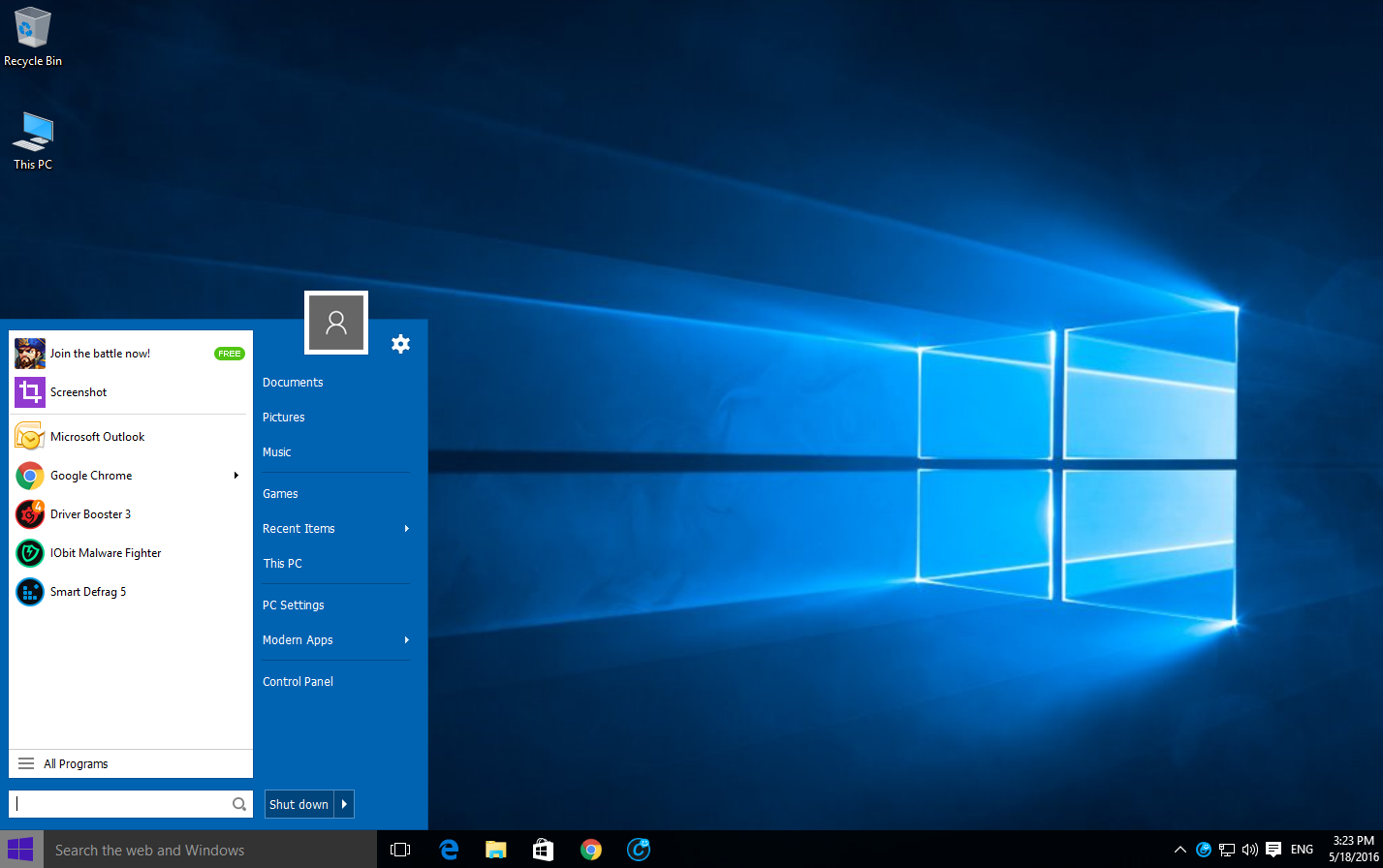Click the Shut down button
This screenshot has width=1383, height=868.
click(299, 804)
